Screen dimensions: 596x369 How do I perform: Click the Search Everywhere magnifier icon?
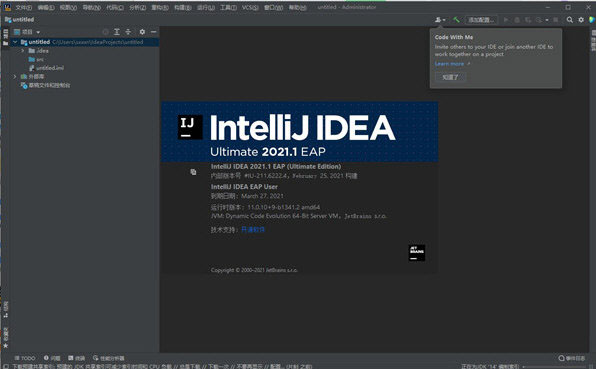[x=569, y=20]
